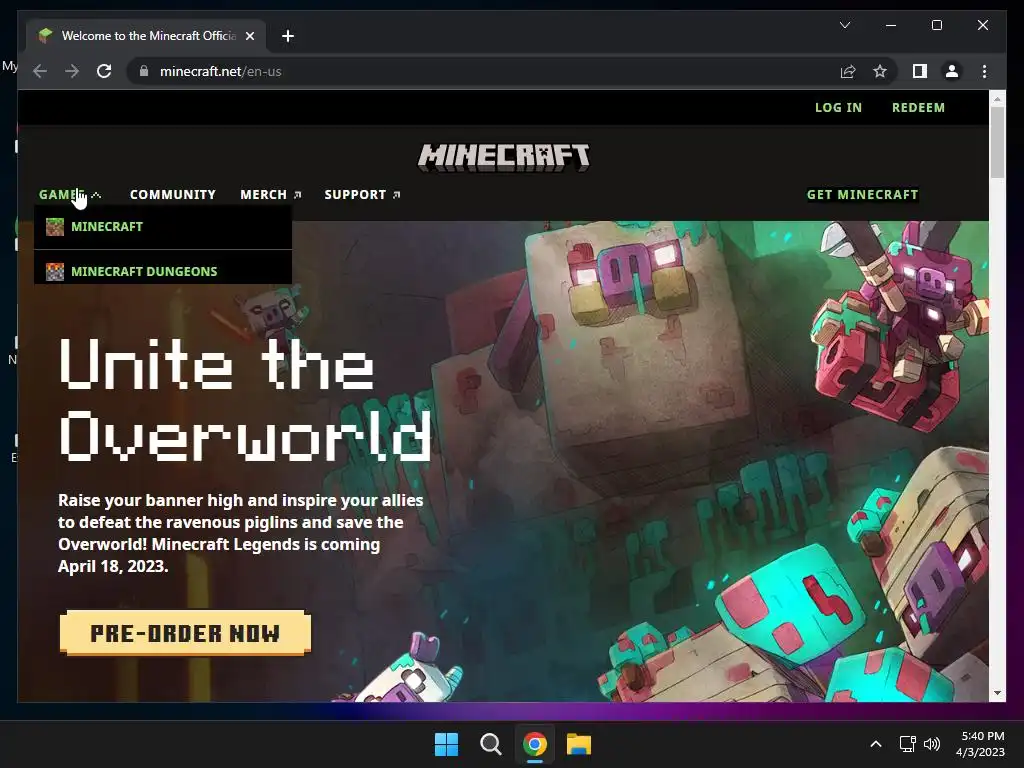The height and width of the screenshot is (768, 1024).
Task: Open the clock and date panel
Action: [980, 744]
